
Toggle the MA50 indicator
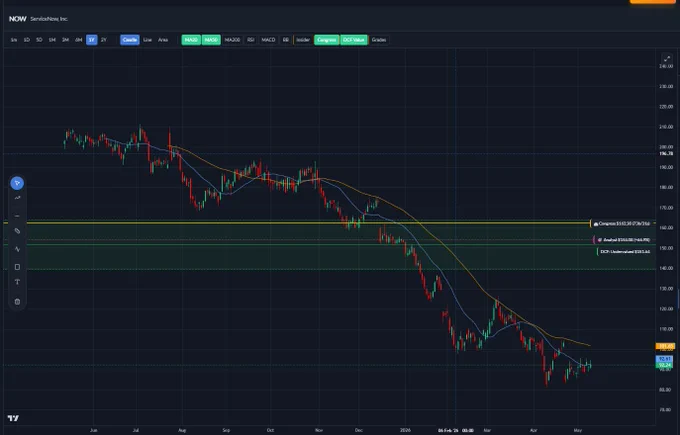211,40
